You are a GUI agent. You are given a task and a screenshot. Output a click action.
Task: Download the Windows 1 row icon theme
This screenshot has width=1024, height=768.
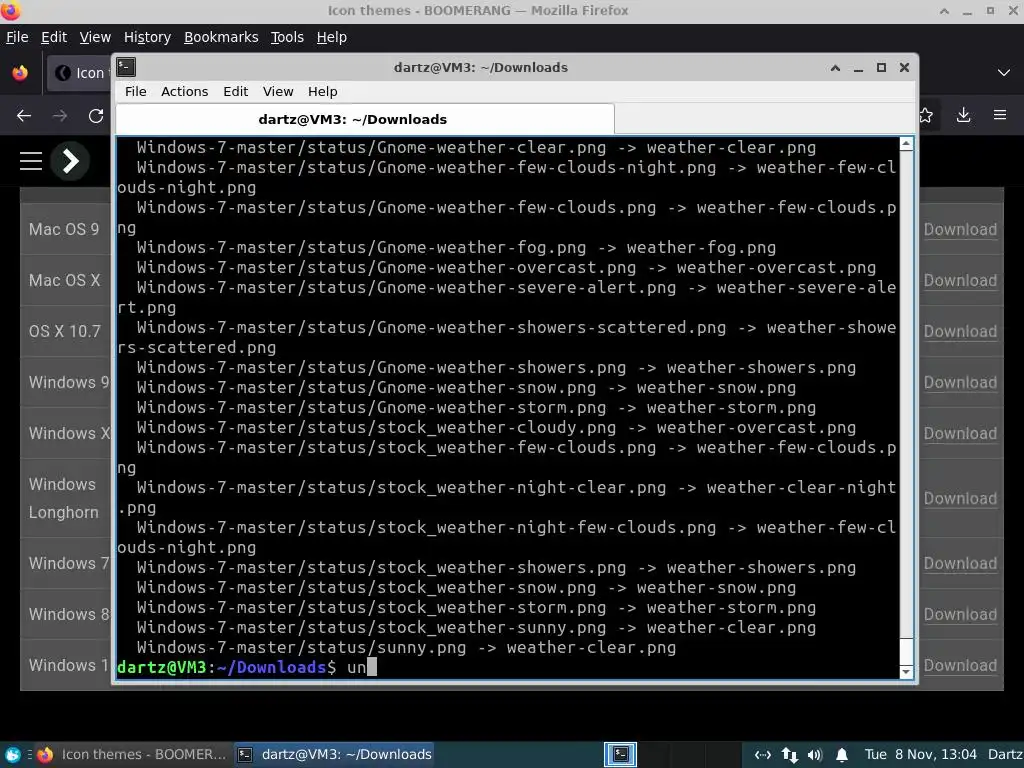pos(960,665)
